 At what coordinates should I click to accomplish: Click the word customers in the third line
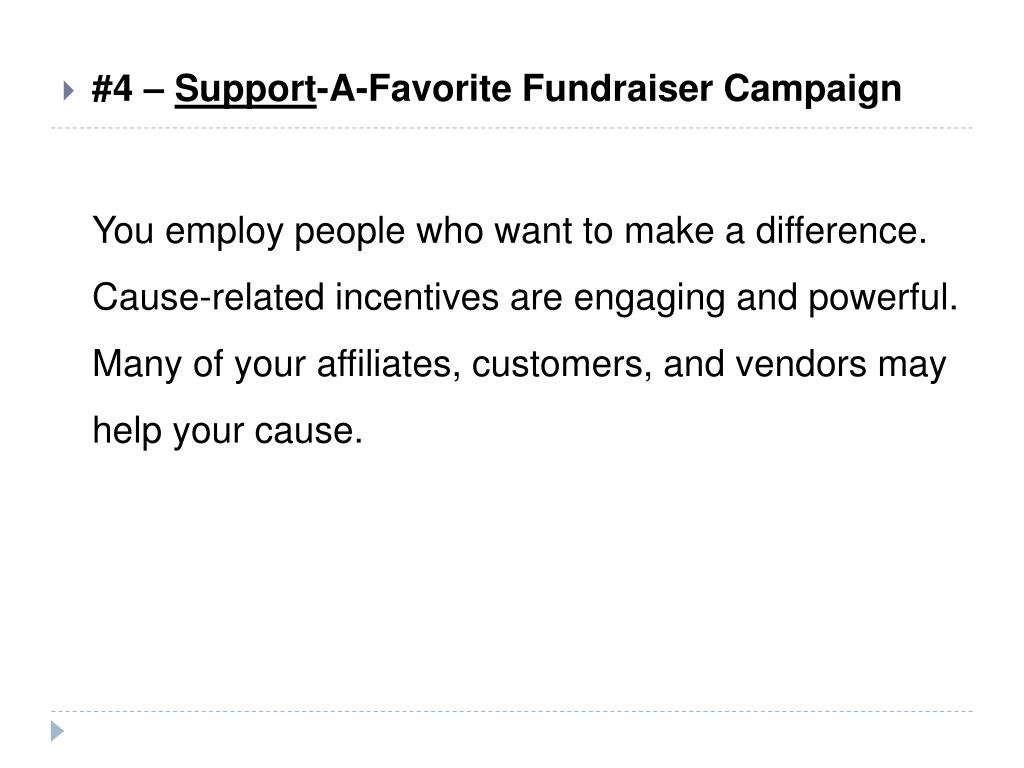[x=557, y=364]
